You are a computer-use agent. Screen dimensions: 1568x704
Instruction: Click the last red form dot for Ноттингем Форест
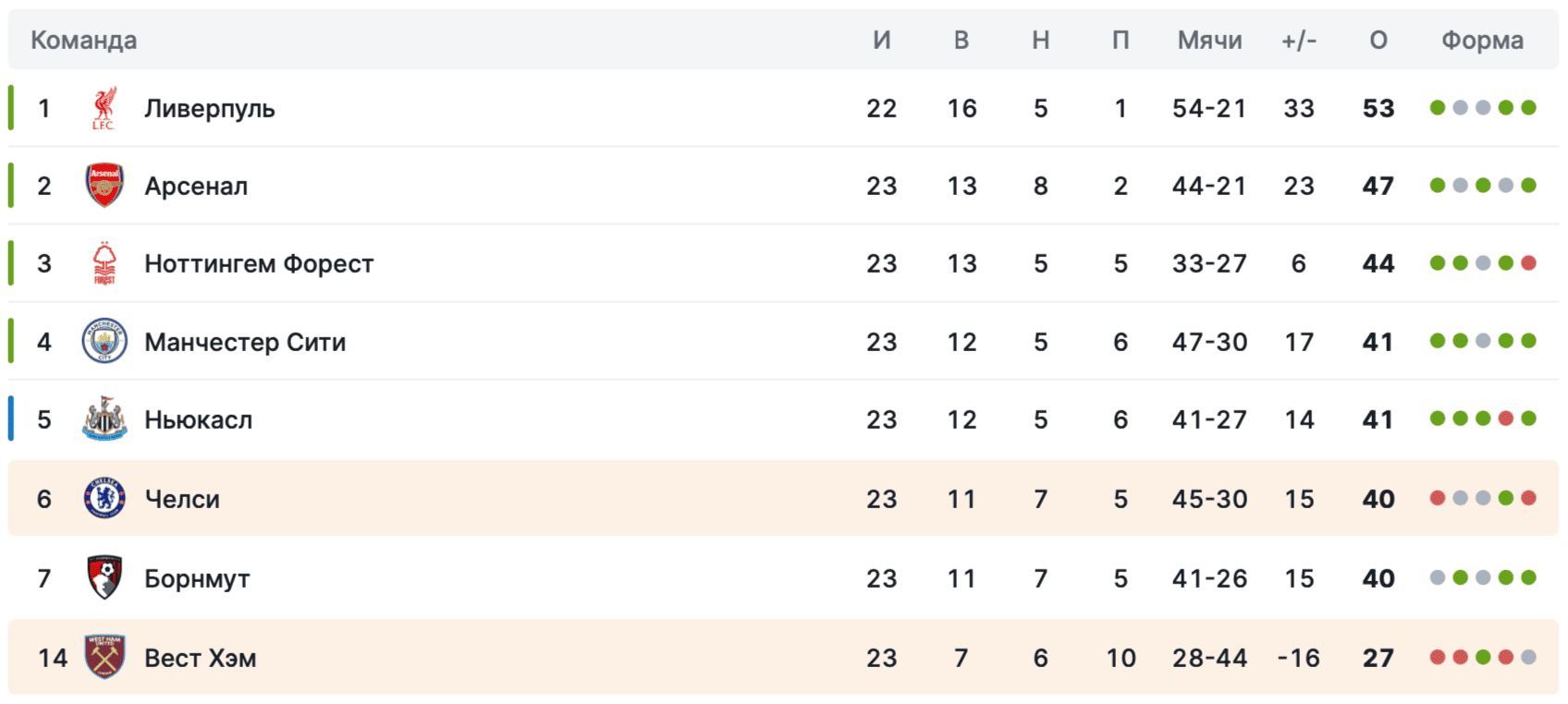[1528, 263]
